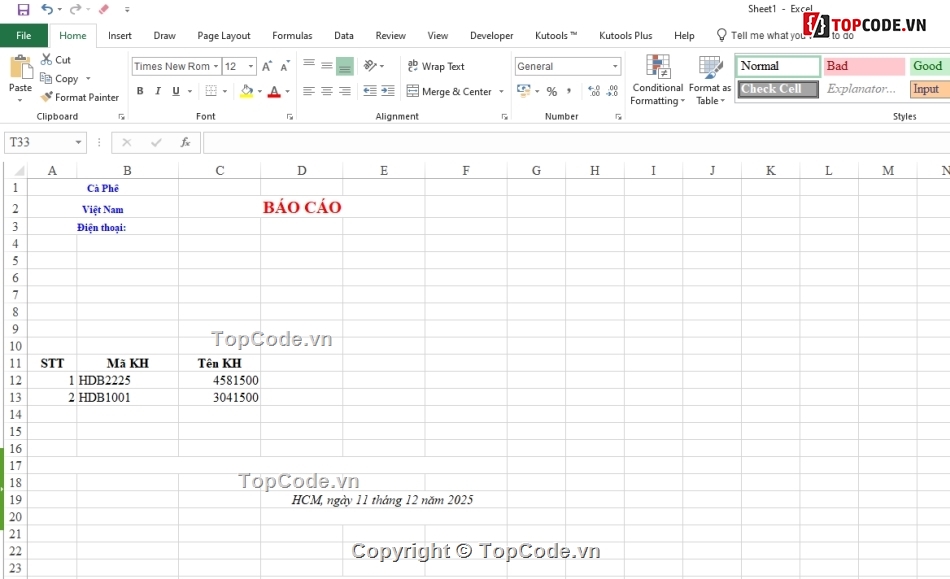Switch to the Page Layout tab
Screen dimensions: 950x579
224,35
